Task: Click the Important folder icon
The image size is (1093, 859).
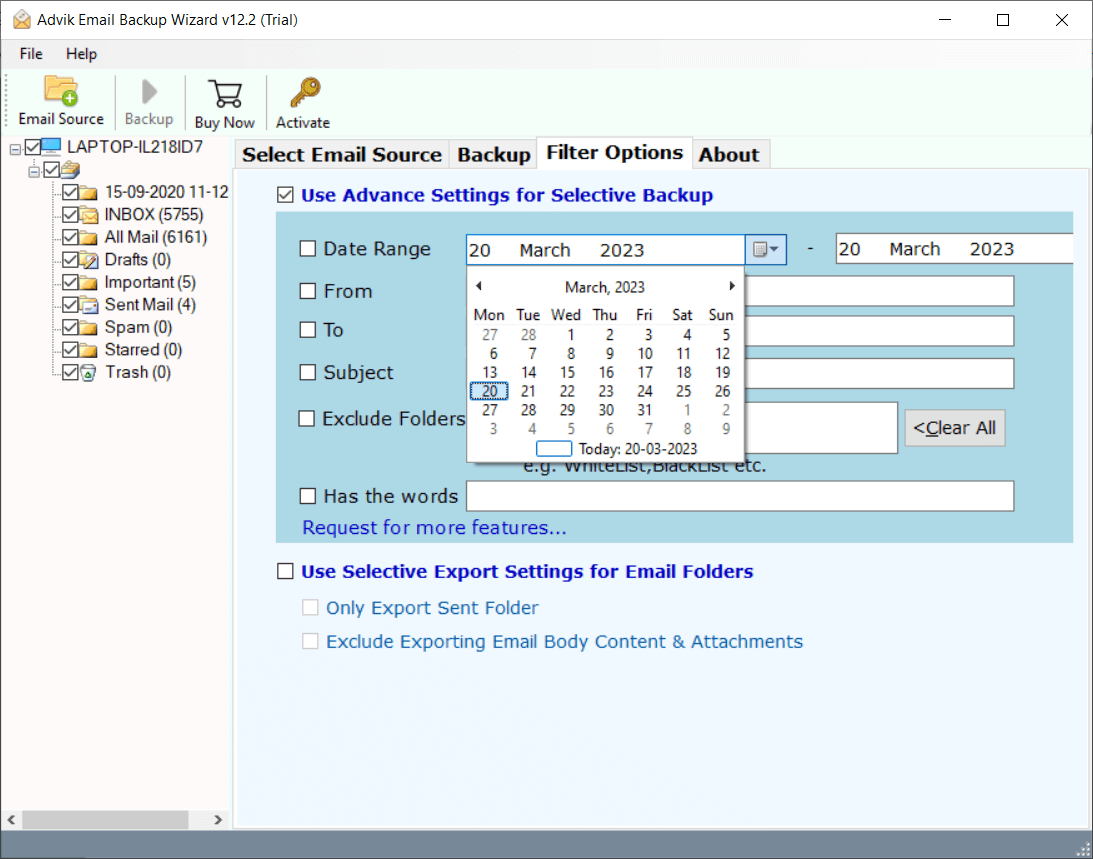Action: coord(89,282)
